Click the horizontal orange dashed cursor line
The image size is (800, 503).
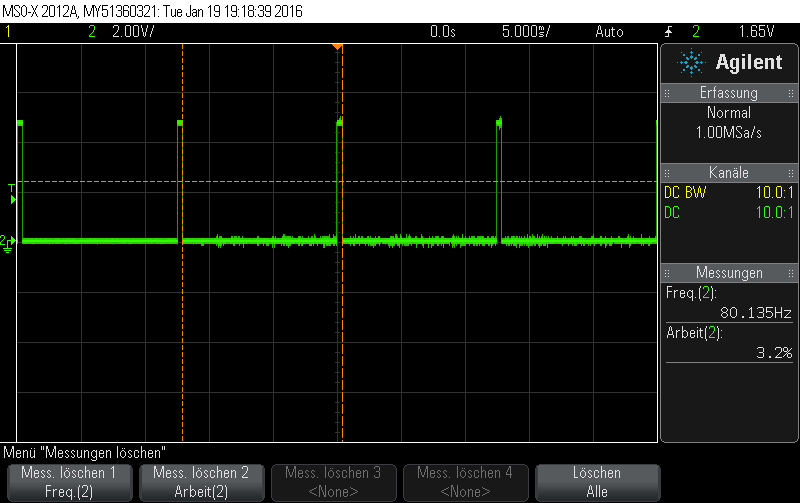[337, 181]
